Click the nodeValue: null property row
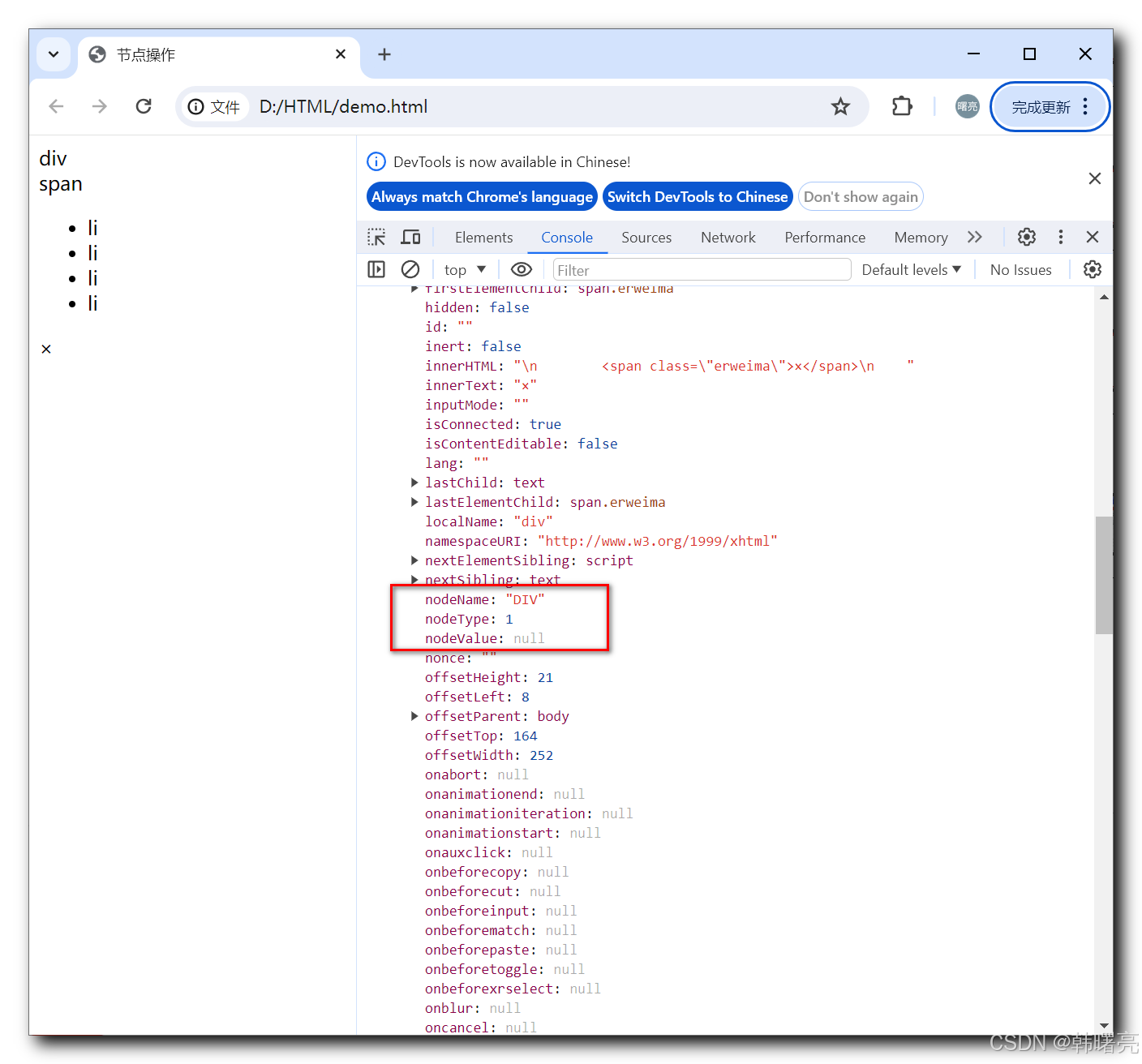 [x=485, y=638]
